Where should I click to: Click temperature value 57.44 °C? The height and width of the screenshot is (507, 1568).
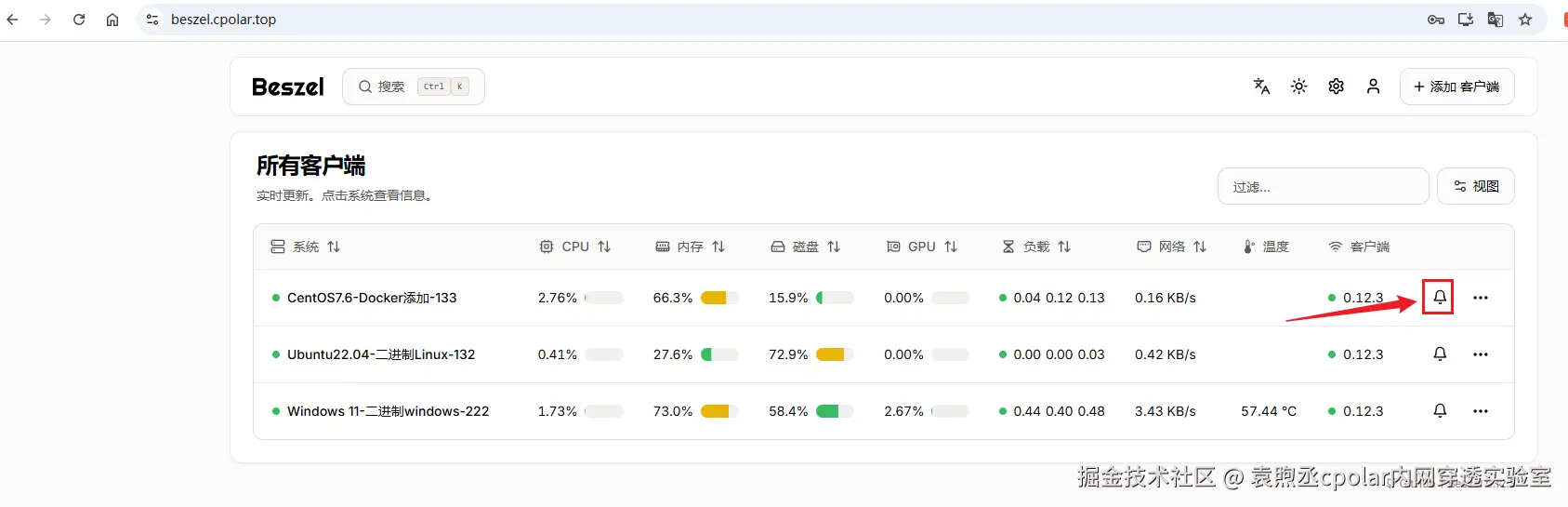coord(1269,411)
